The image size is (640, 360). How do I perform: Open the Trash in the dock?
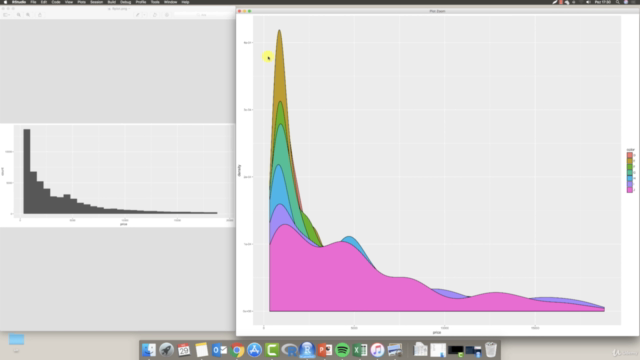click(491, 350)
